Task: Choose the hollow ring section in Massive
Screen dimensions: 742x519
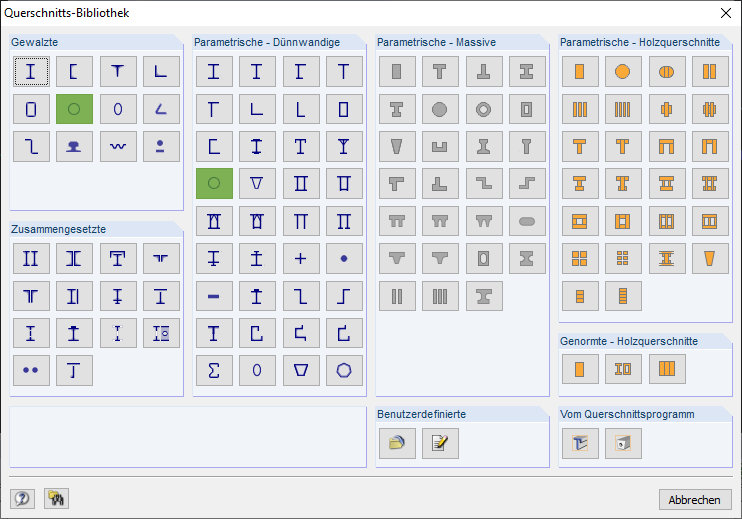Action: (x=484, y=109)
